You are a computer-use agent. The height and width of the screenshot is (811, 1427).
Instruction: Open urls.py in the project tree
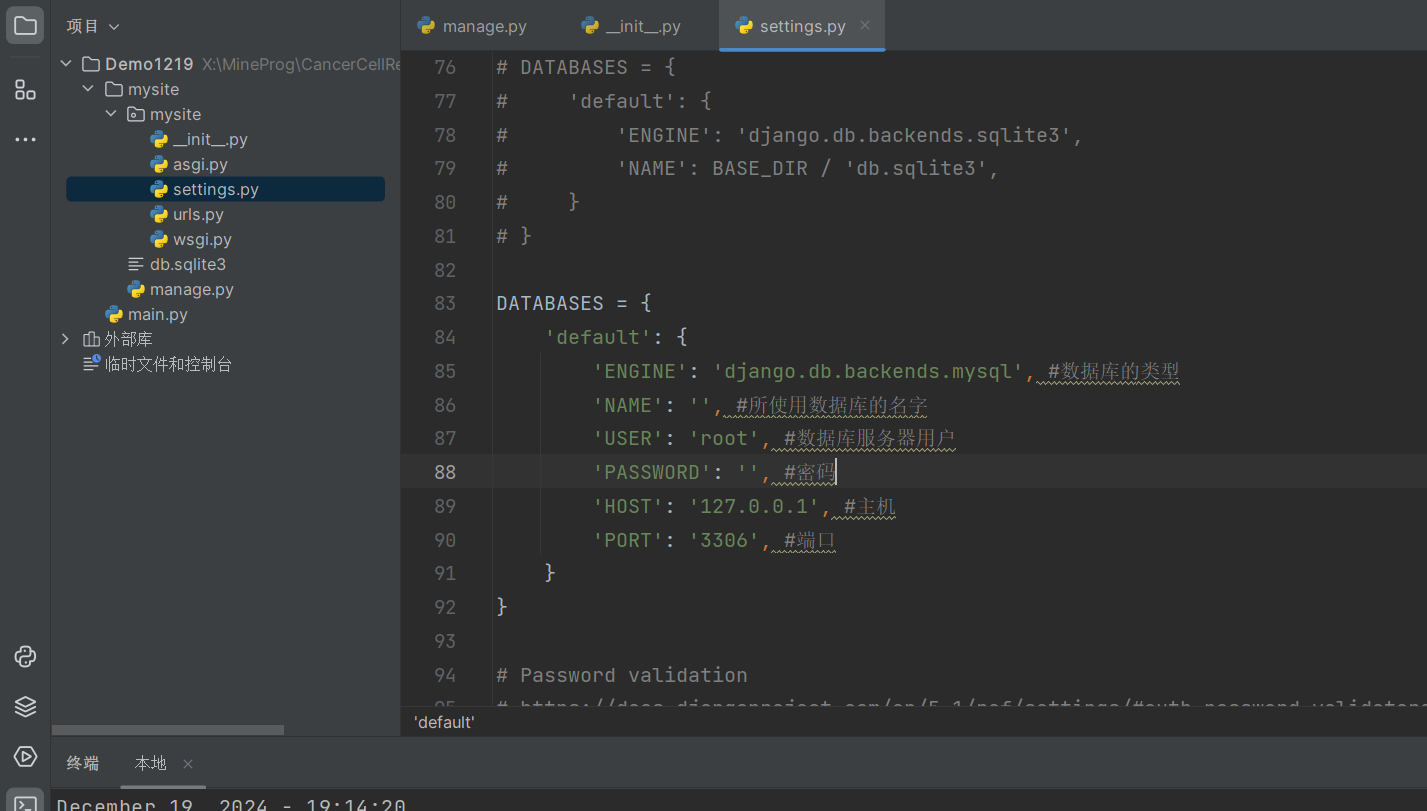198,214
